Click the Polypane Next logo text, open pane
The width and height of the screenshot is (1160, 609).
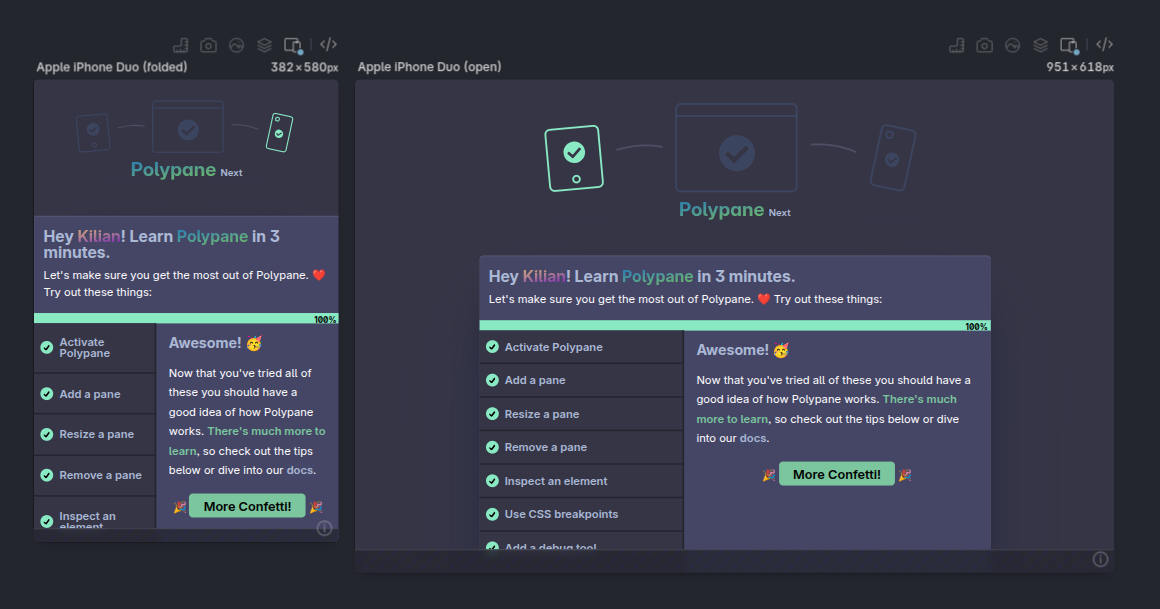(735, 210)
